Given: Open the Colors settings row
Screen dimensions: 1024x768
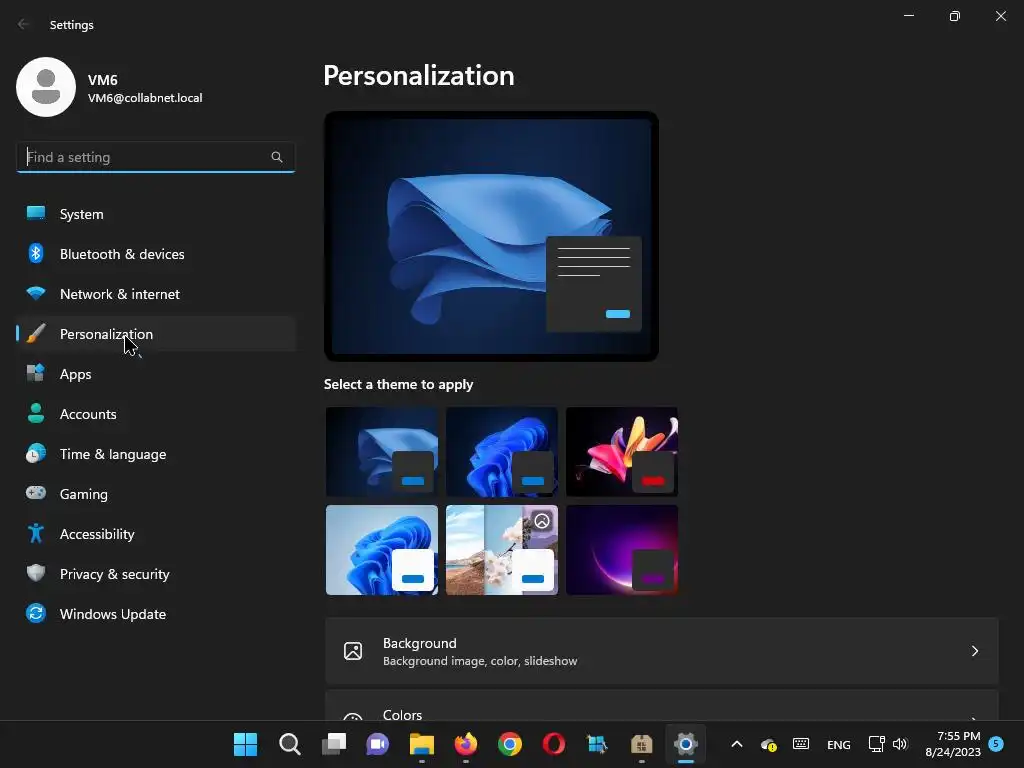Looking at the screenshot, I should coord(662,706).
